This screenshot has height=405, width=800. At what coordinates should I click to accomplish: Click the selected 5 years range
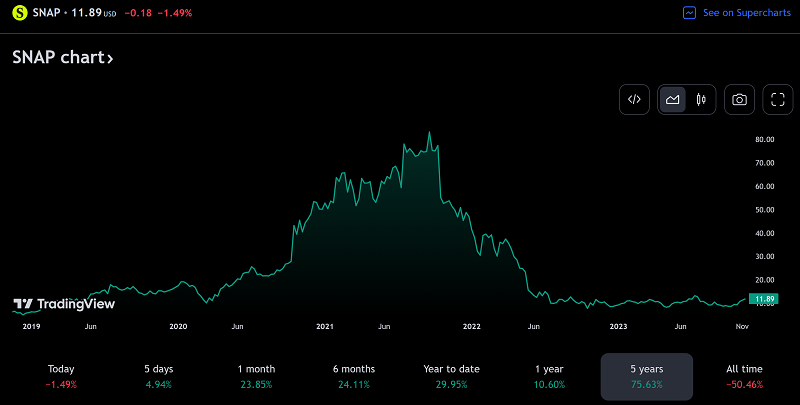pyautogui.click(x=646, y=376)
